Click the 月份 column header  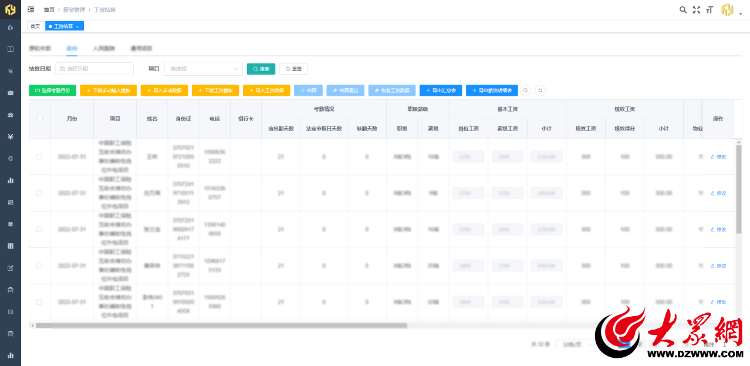point(72,119)
